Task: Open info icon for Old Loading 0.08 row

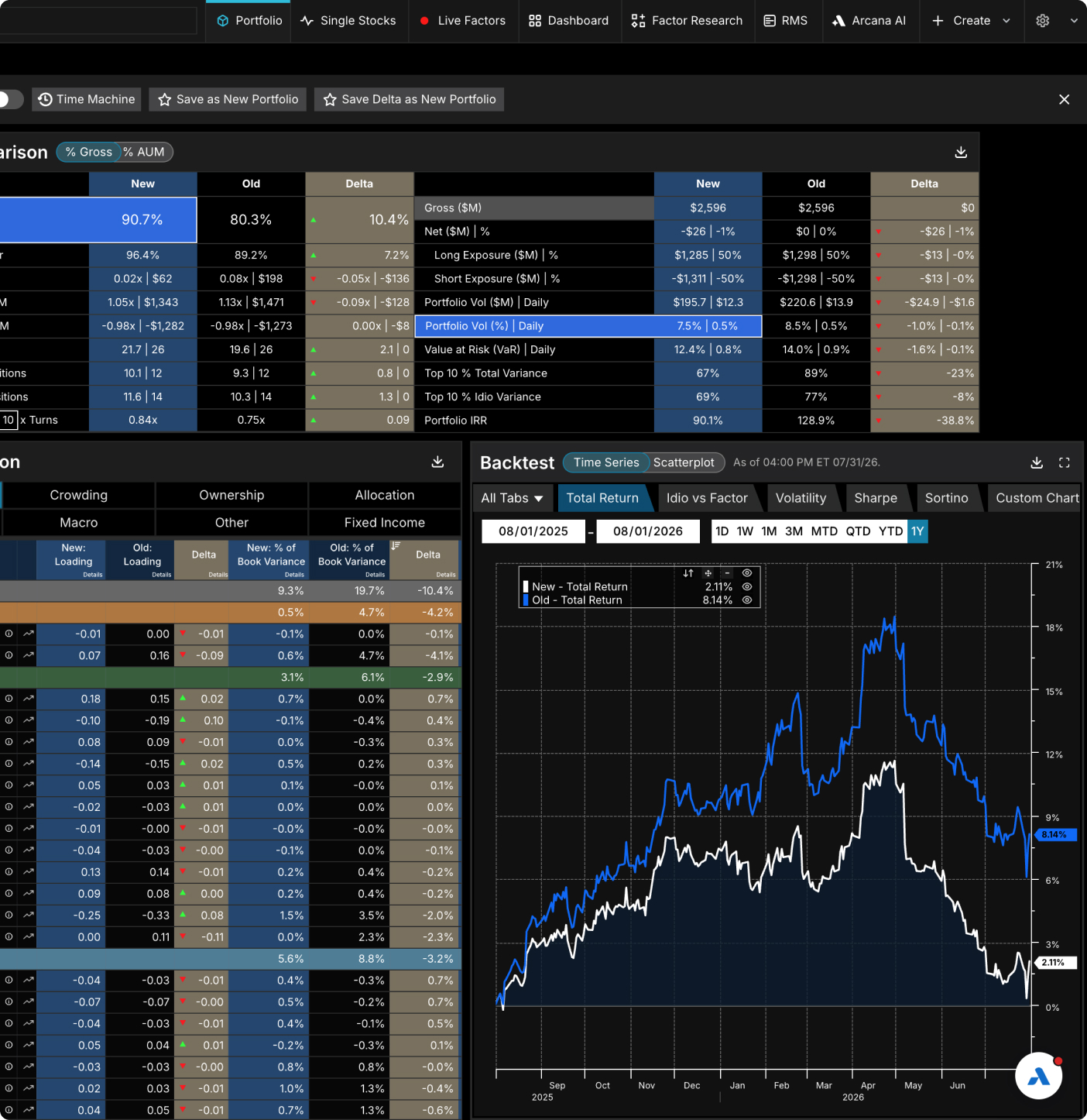Action: 9,894
